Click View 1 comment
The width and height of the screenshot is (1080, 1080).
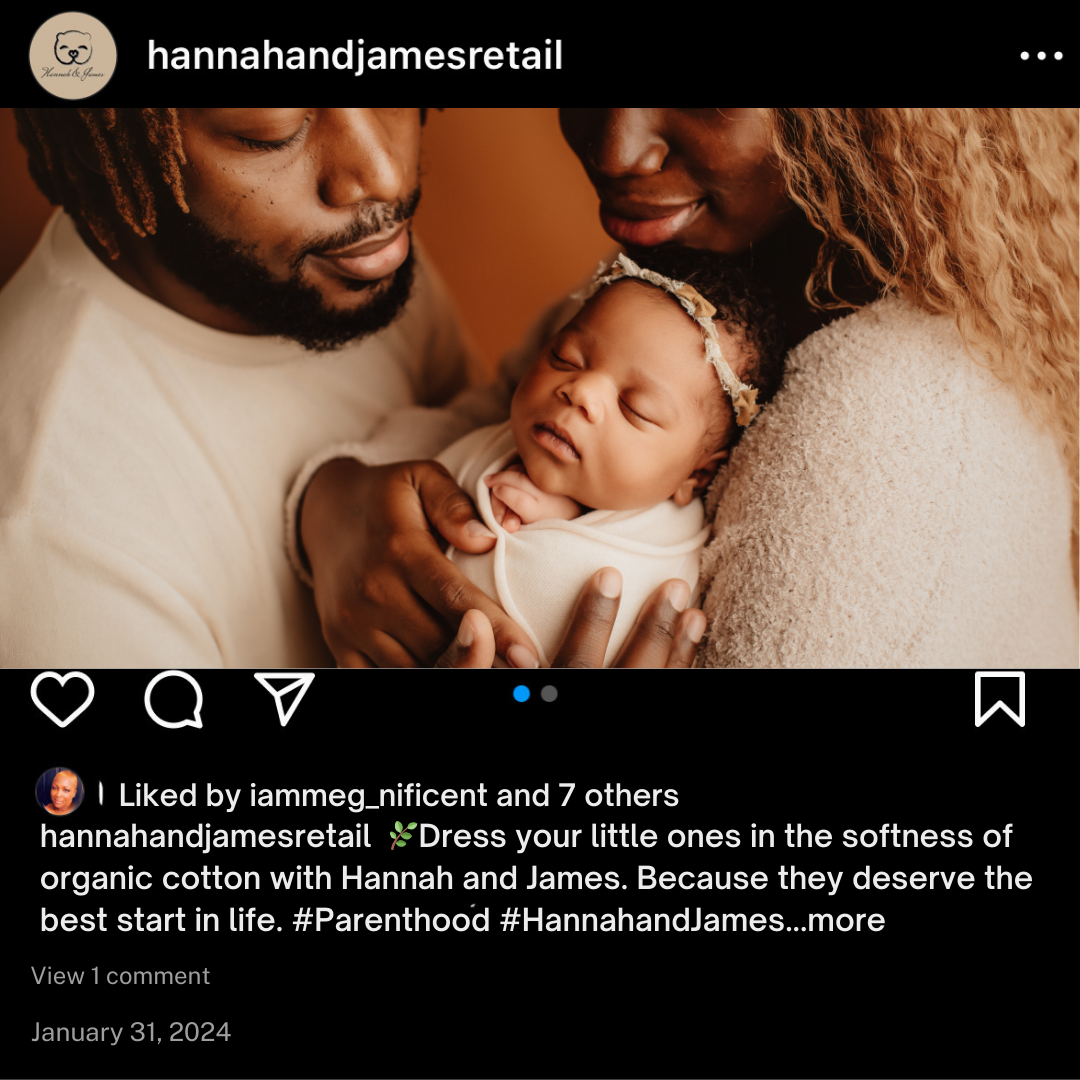point(121,976)
